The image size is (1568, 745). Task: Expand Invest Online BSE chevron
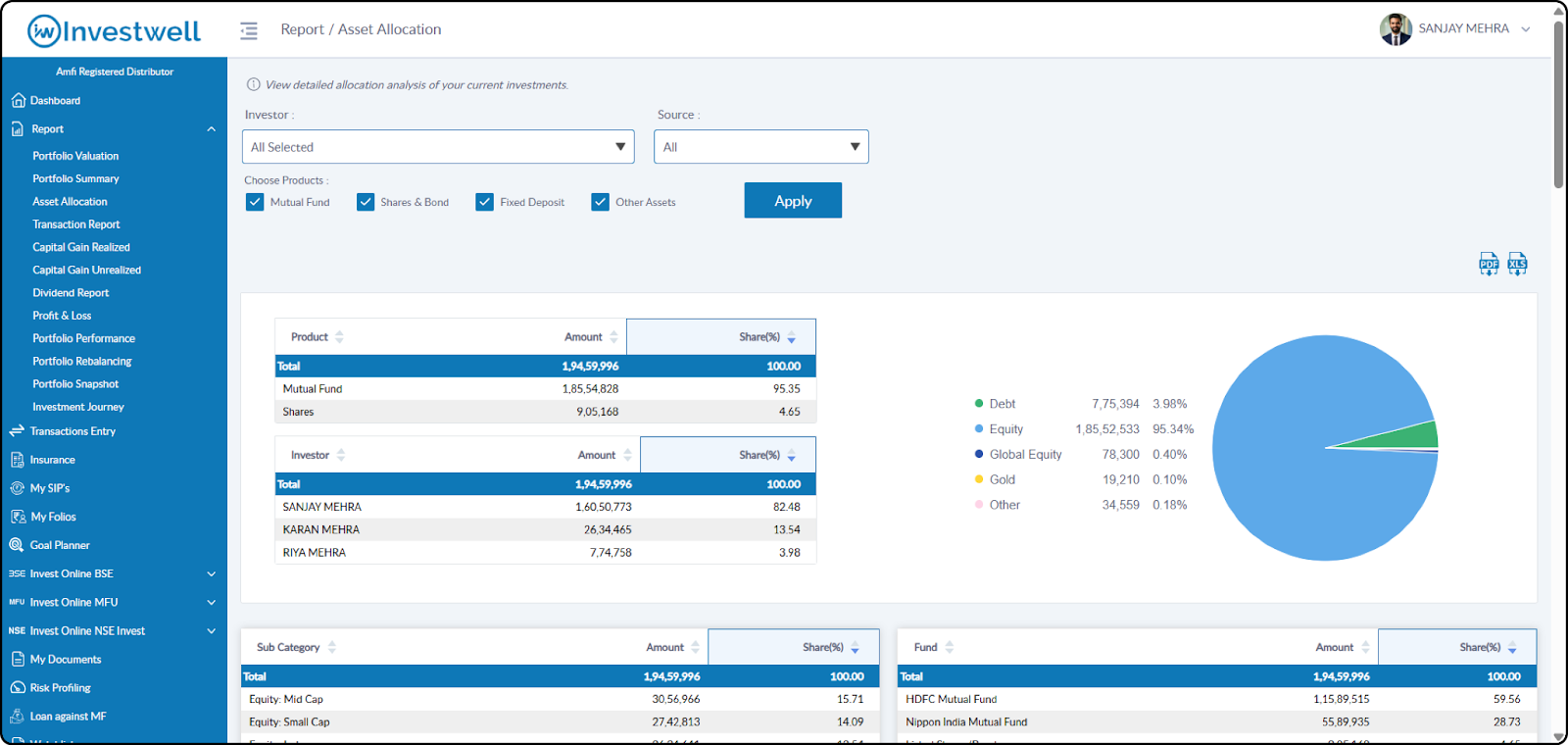click(212, 574)
